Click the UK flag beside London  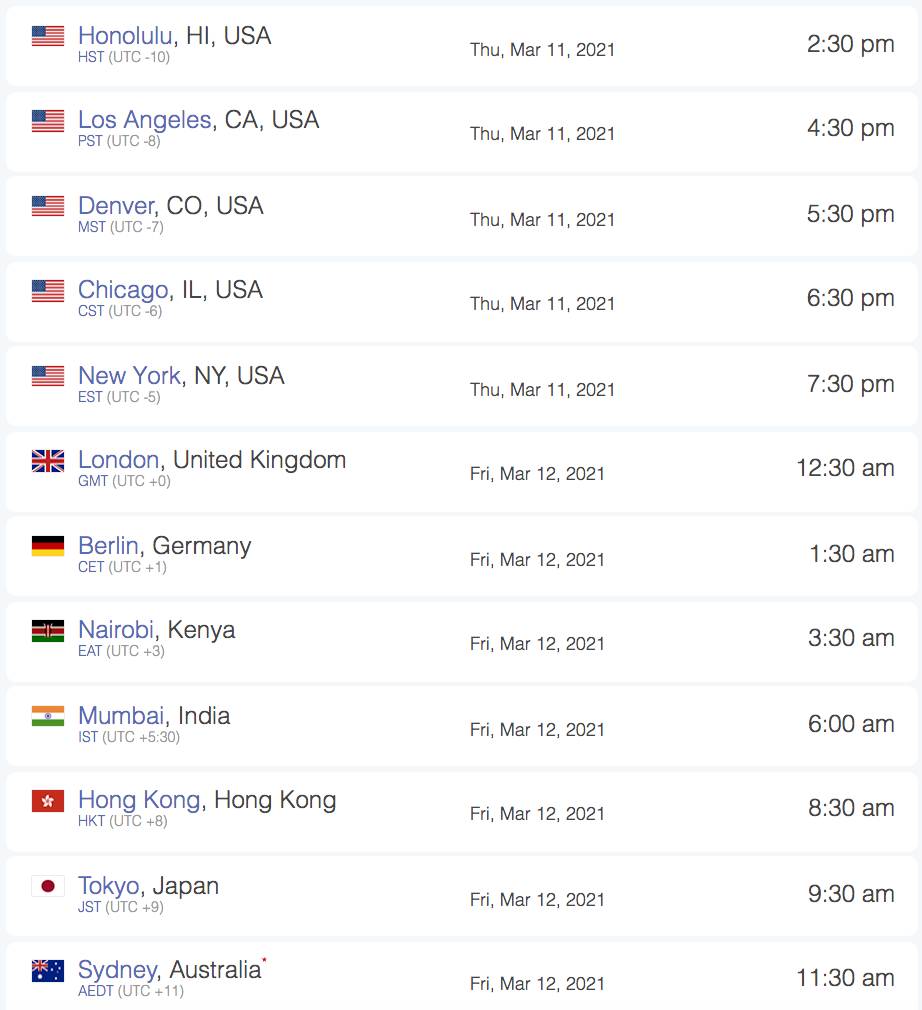pyautogui.click(x=48, y=461)
